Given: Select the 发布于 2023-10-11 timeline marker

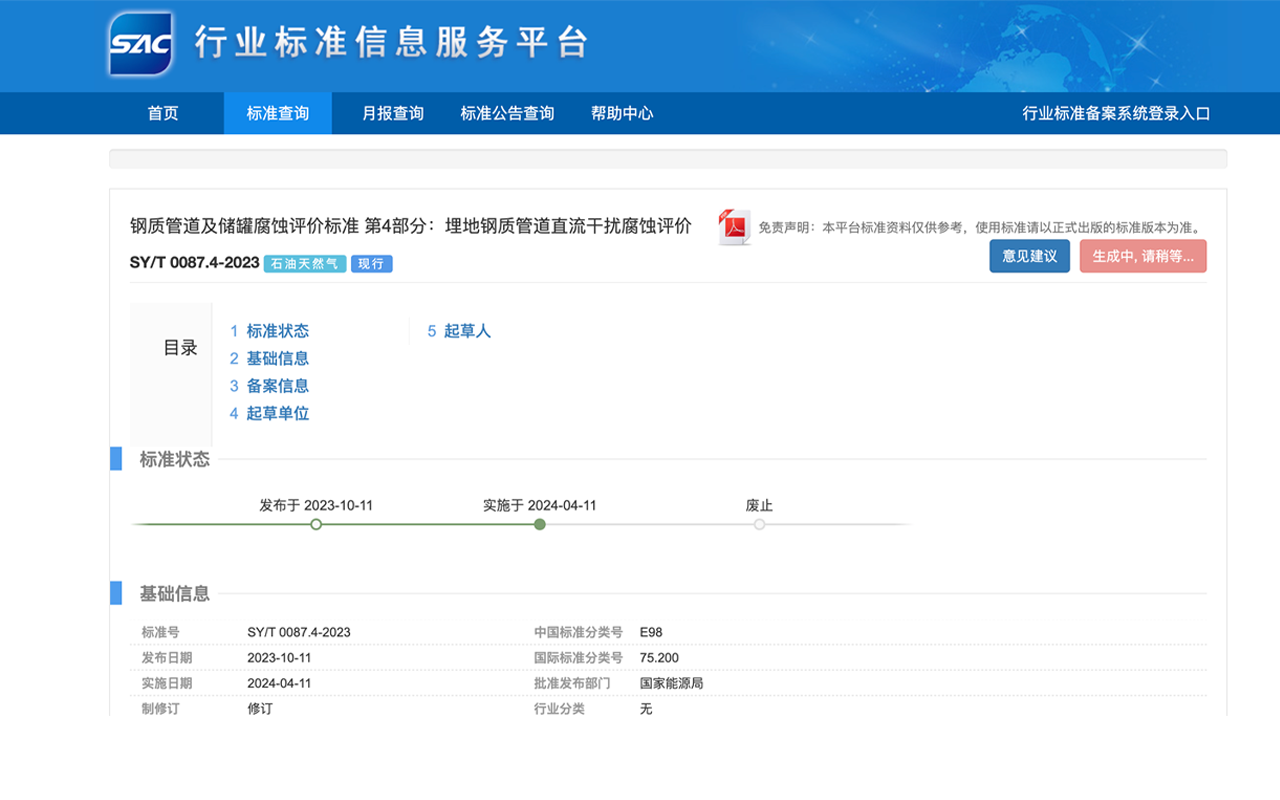Looking at the screenshot, I should pos(316,524).
